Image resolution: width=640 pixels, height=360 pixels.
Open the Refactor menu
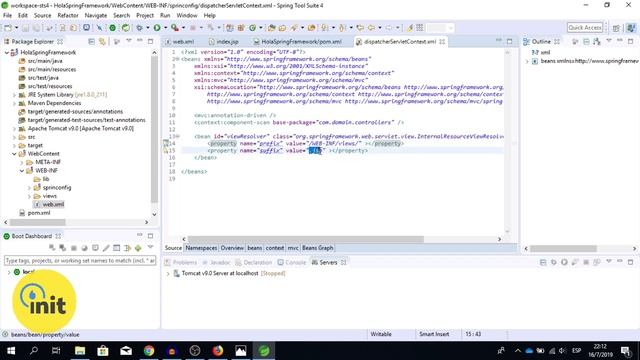coord(68,15)
